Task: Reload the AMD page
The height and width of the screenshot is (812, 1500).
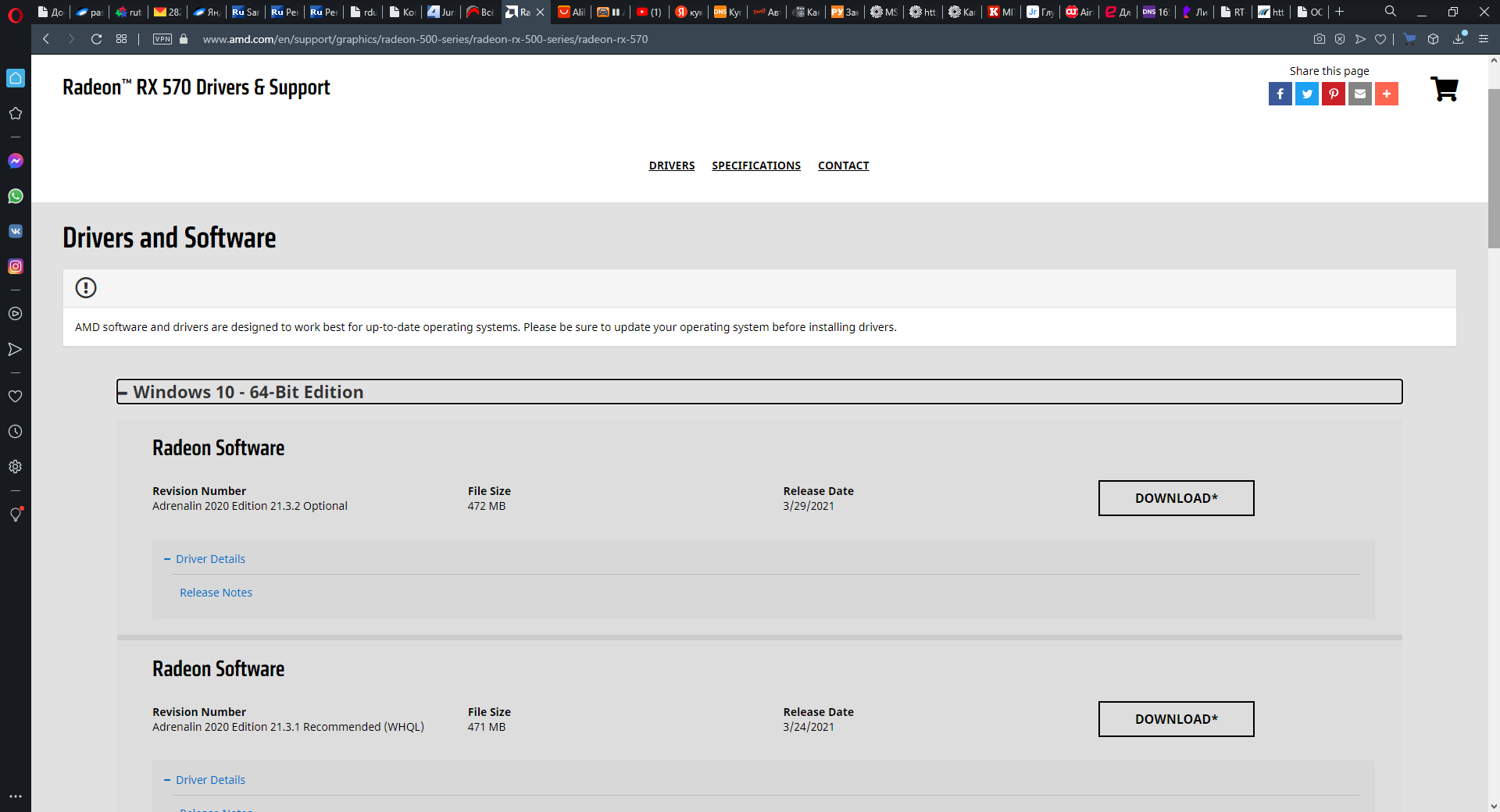Action: pyautogui.click(x=96, y=39)
